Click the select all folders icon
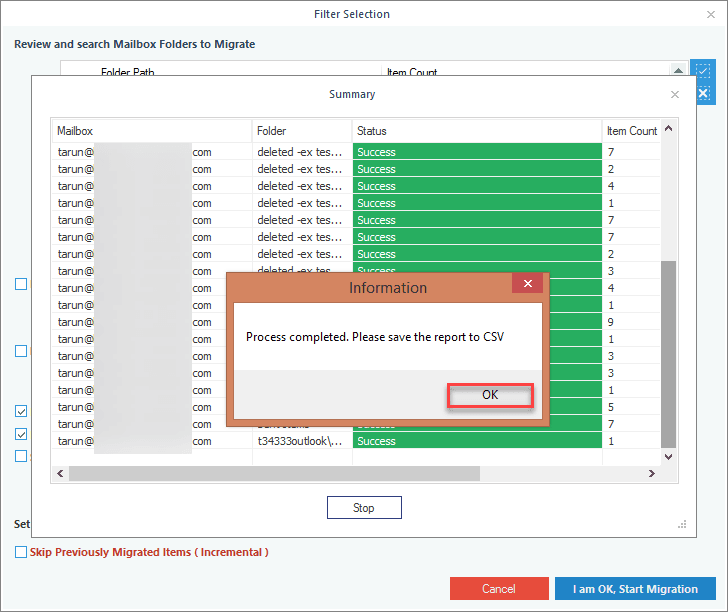Screen dimensions: 728x612 [x=703, y=70]
